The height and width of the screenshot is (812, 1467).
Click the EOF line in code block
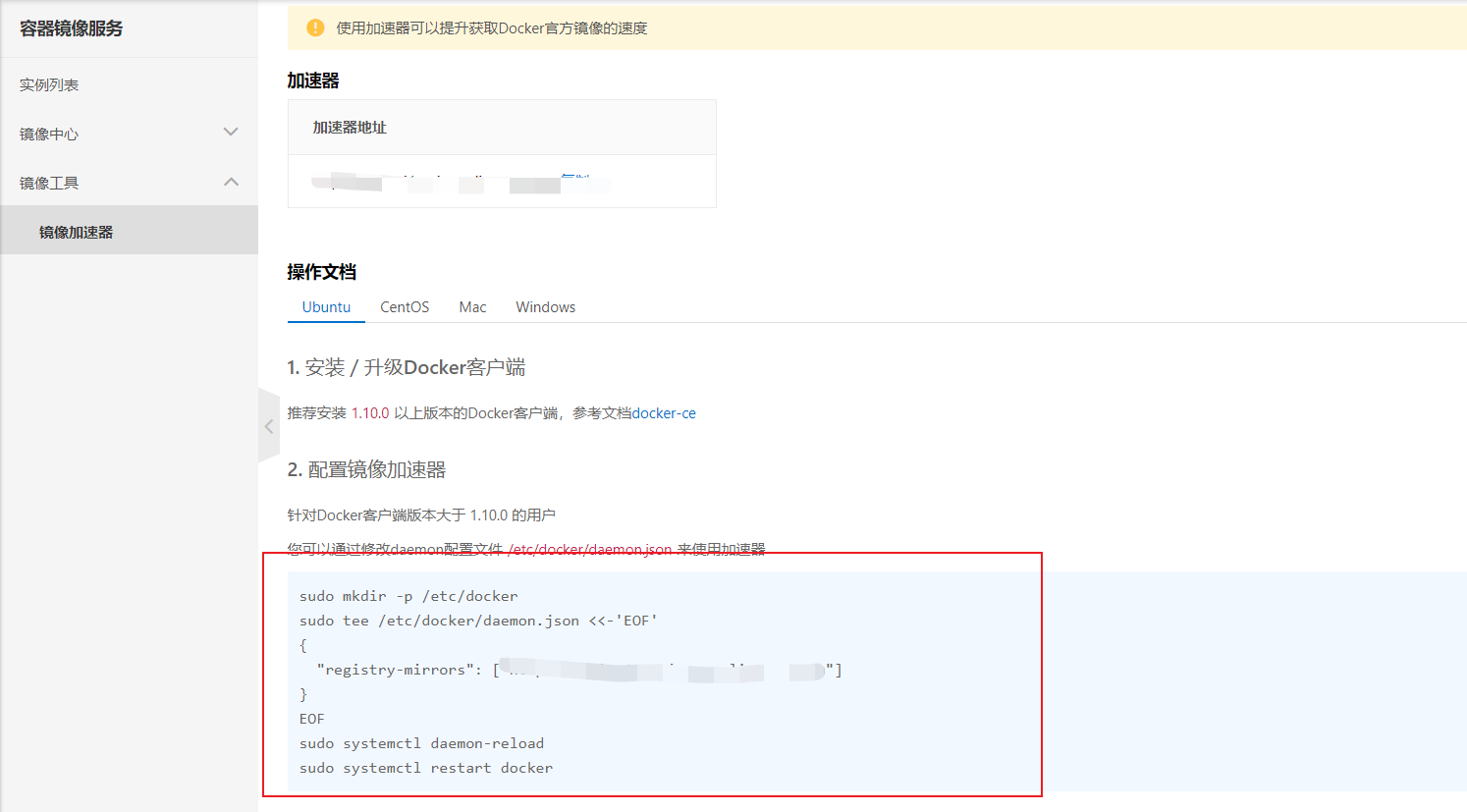coord(311,719)
